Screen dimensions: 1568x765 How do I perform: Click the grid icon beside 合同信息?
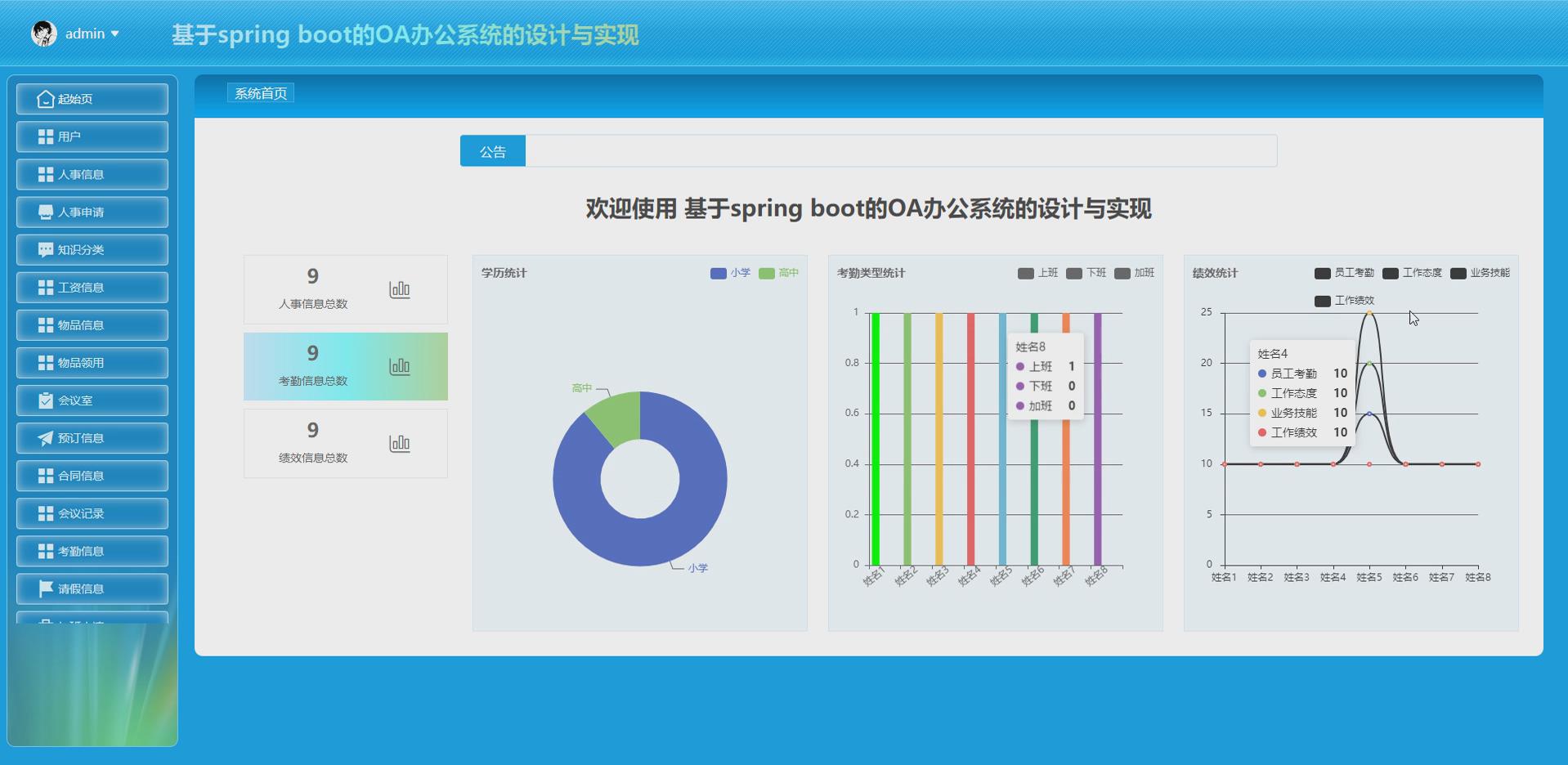pos(46,476)
